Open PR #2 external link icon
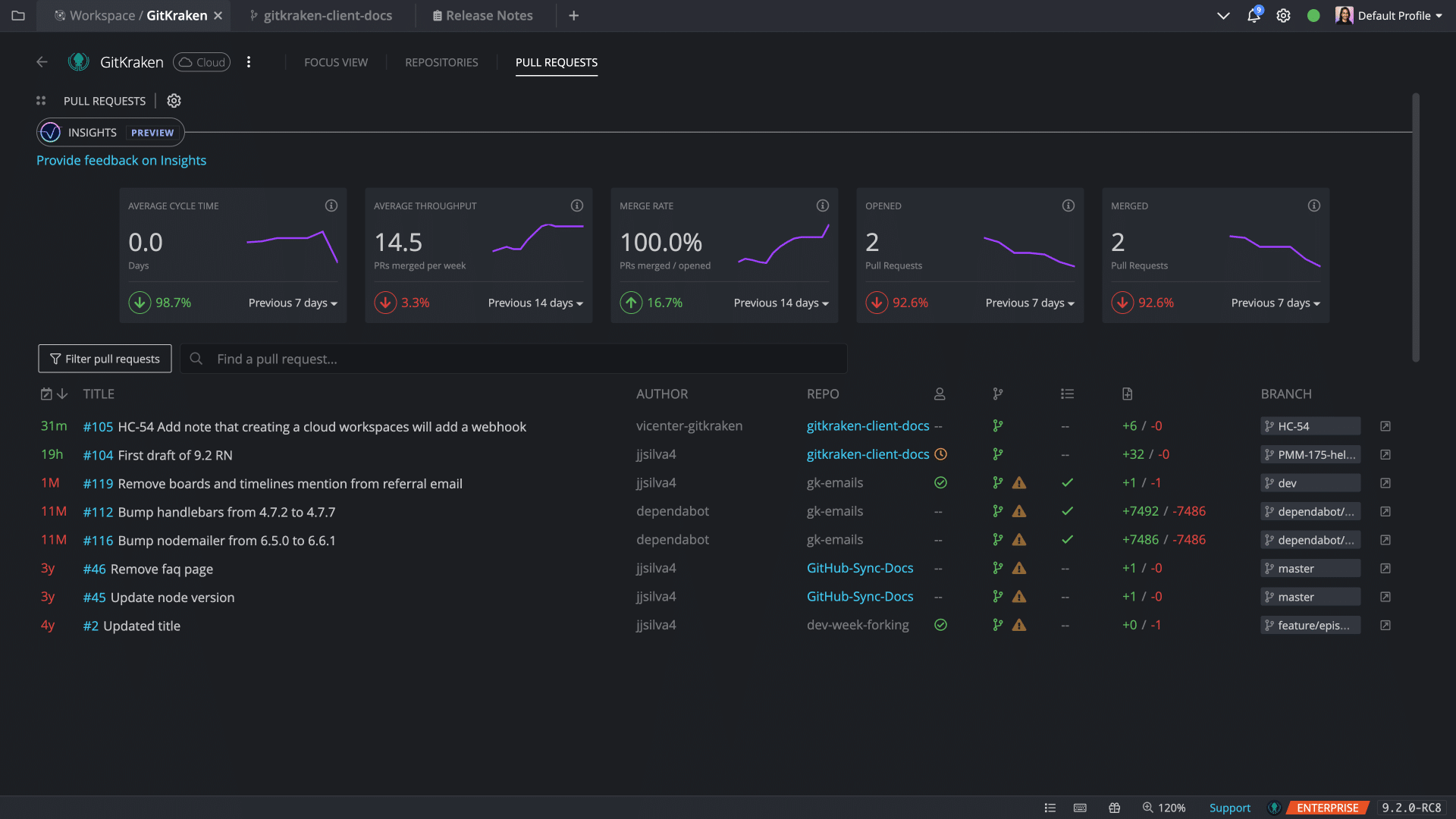 tap(1385, 626)
